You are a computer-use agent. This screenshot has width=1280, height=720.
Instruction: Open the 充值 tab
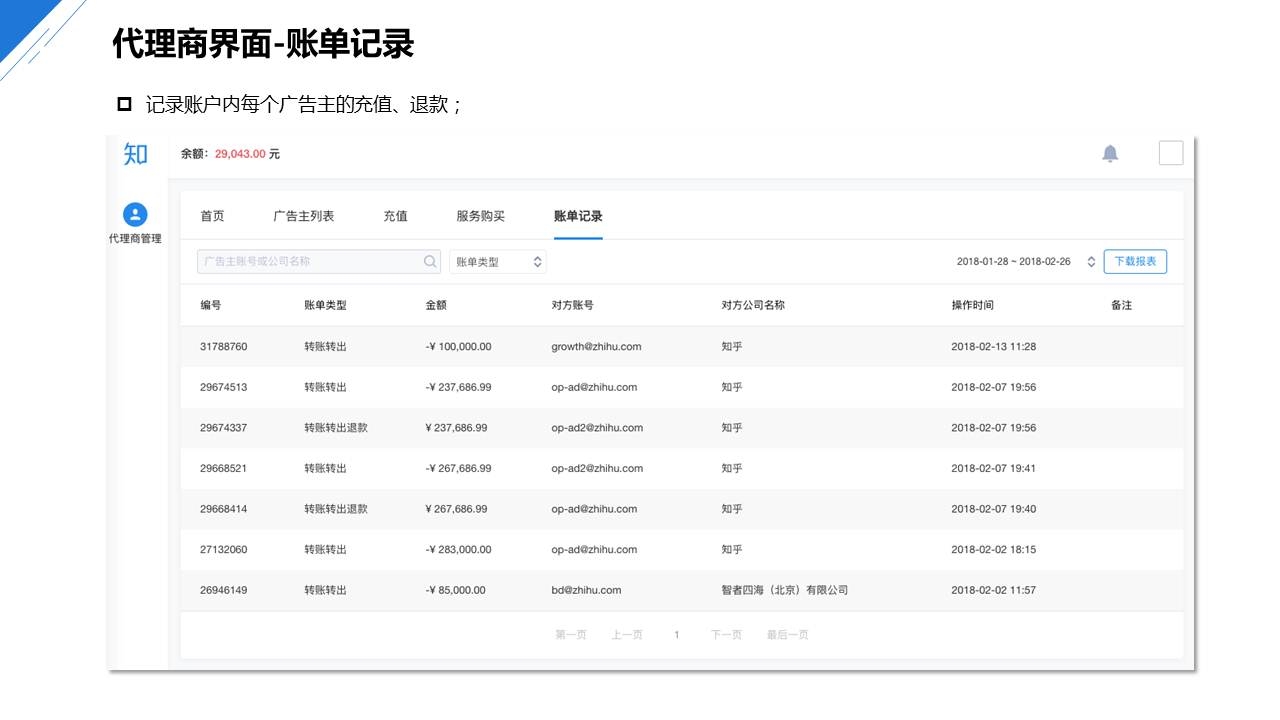tap(395, 216)
